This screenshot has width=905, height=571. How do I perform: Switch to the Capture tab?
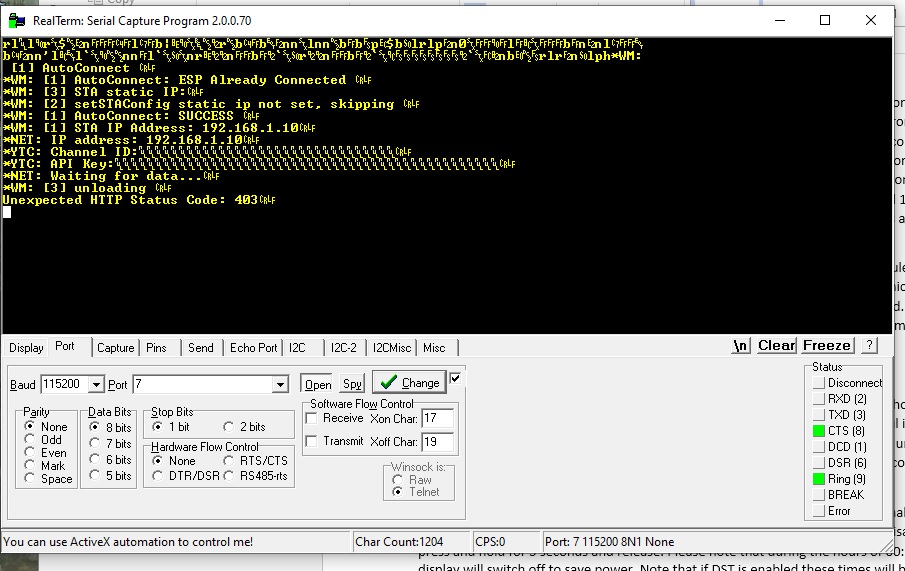click(115, 348)
